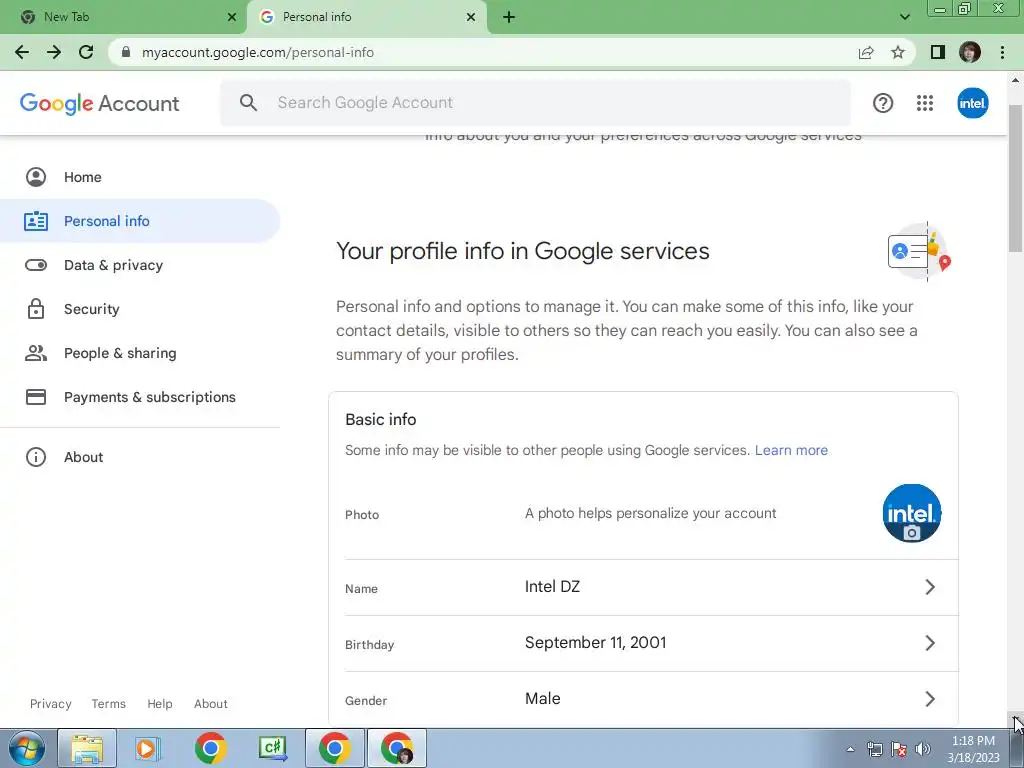This screenshot has height=768, width=1024.
Task: Share this page using the share icon
Action: 866,52
